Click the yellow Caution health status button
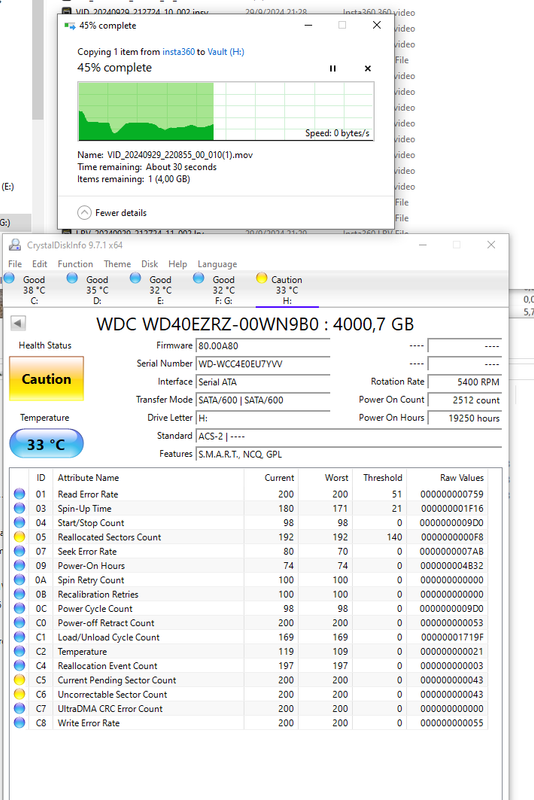This screenshot has height=800, width=534. (46, 379)
